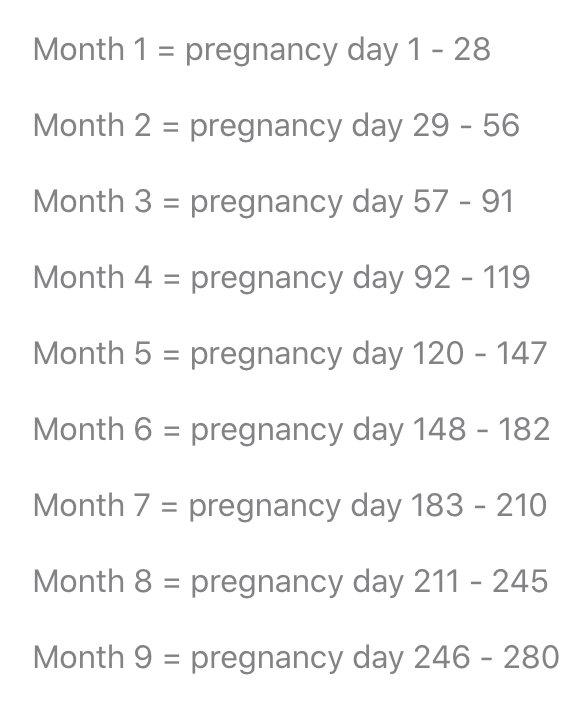This screenshot has width=580, height=712.
Task: Click the word pregnancy in Month 1 row
Action: (x=261, y=52)
